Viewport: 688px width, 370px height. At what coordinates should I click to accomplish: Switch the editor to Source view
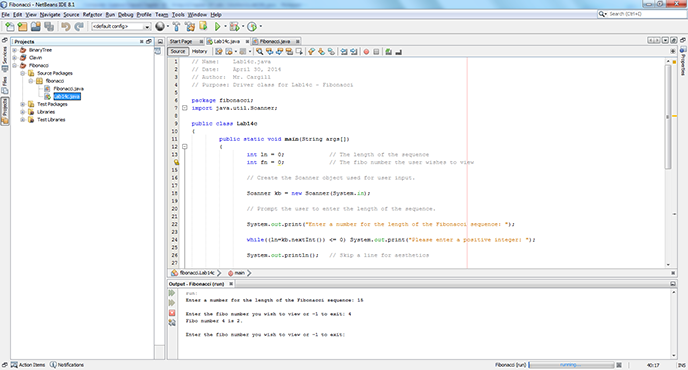coord(178,51)
